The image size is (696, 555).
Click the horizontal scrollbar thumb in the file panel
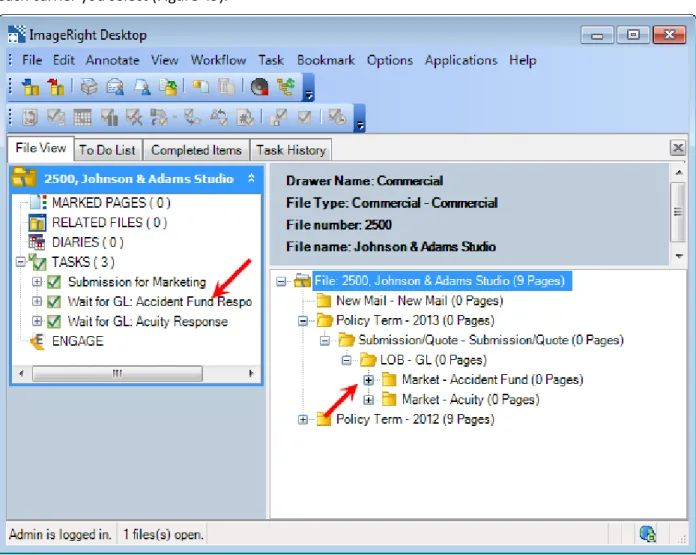tap(117, 373)
